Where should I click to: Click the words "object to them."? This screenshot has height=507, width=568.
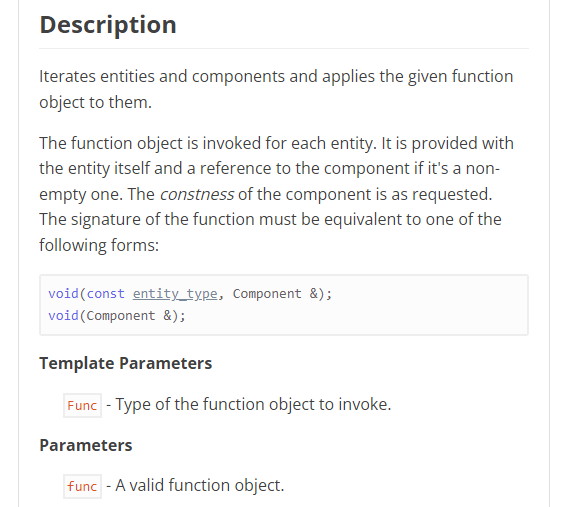(95, 102)
